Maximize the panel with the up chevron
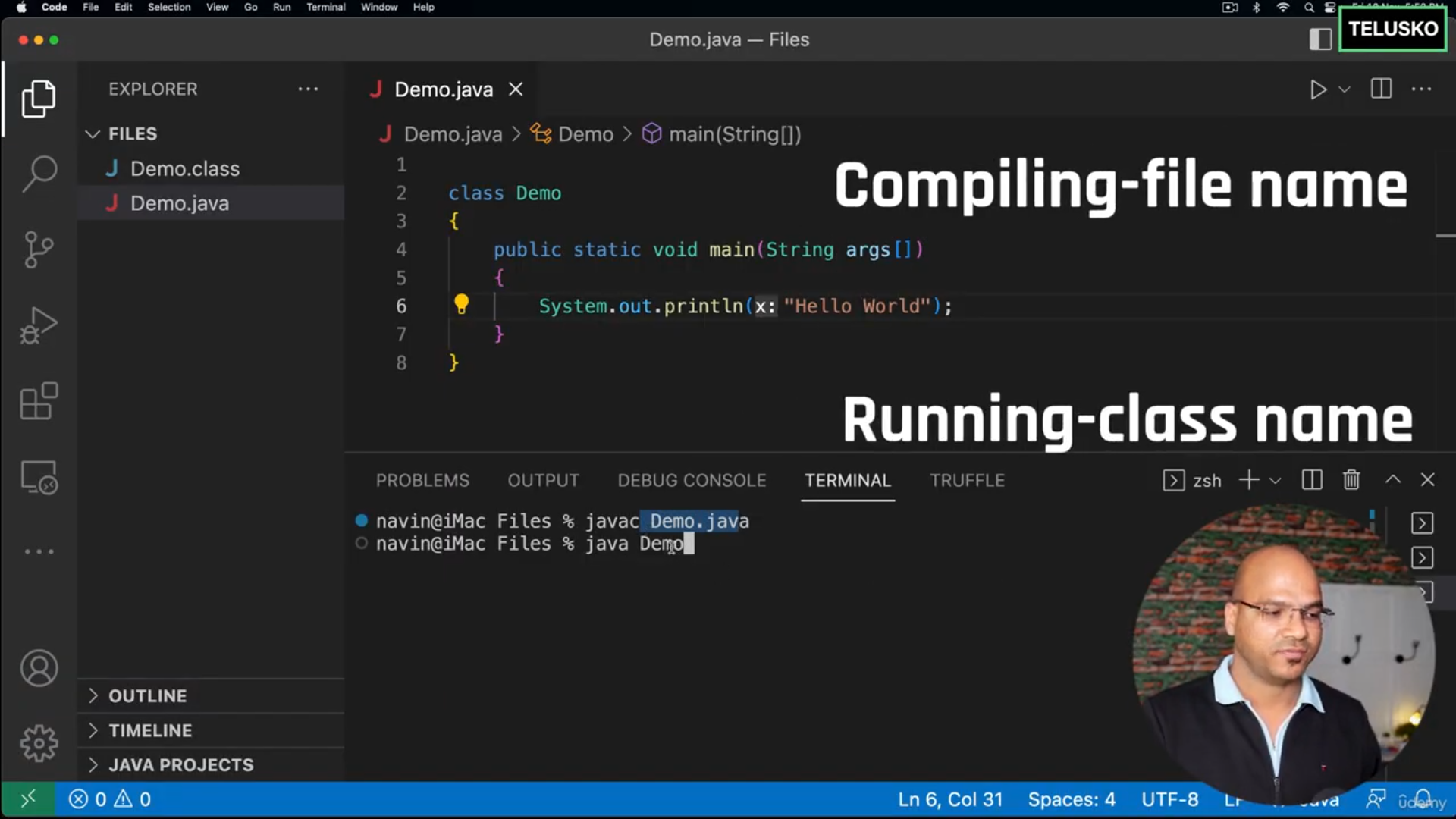This screenshot has width=1456, height=819. tap(1393, 480)
